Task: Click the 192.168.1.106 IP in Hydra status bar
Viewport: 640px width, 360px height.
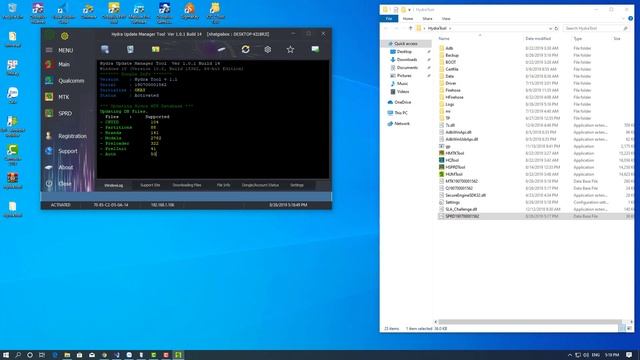Action: (x=162, y=205)
